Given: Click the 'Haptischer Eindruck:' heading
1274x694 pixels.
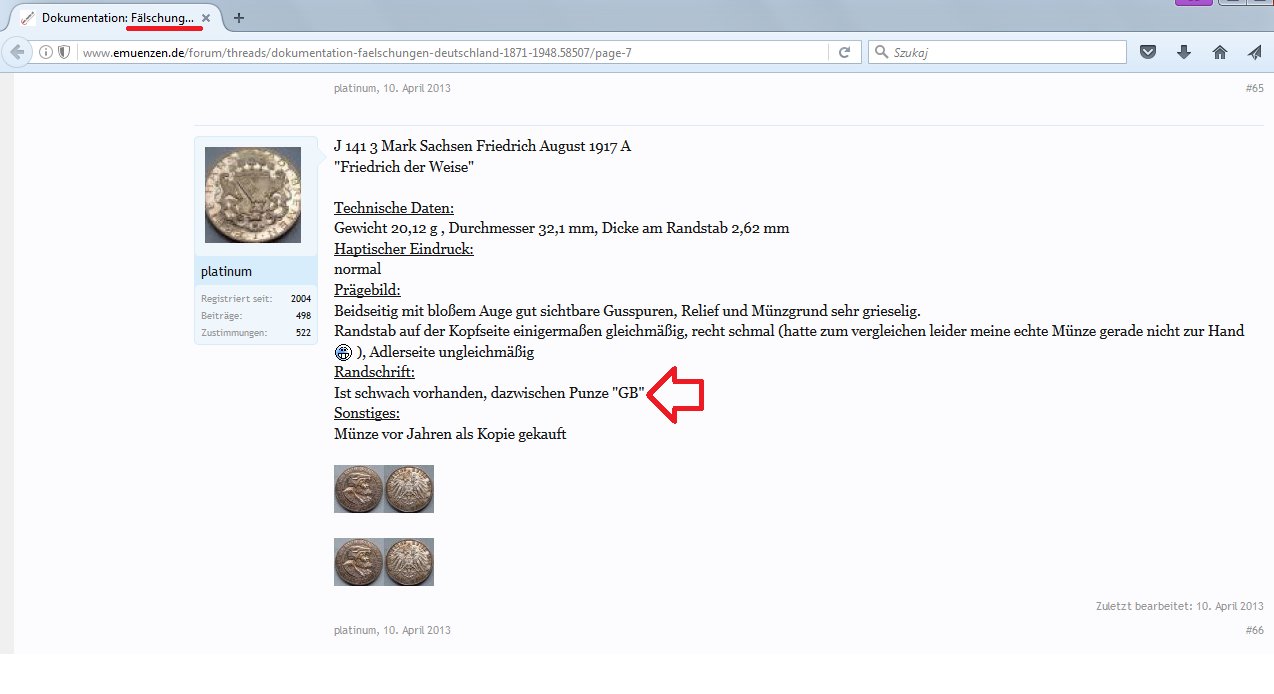Looking at the screenshot, I should tap(404, 249).
